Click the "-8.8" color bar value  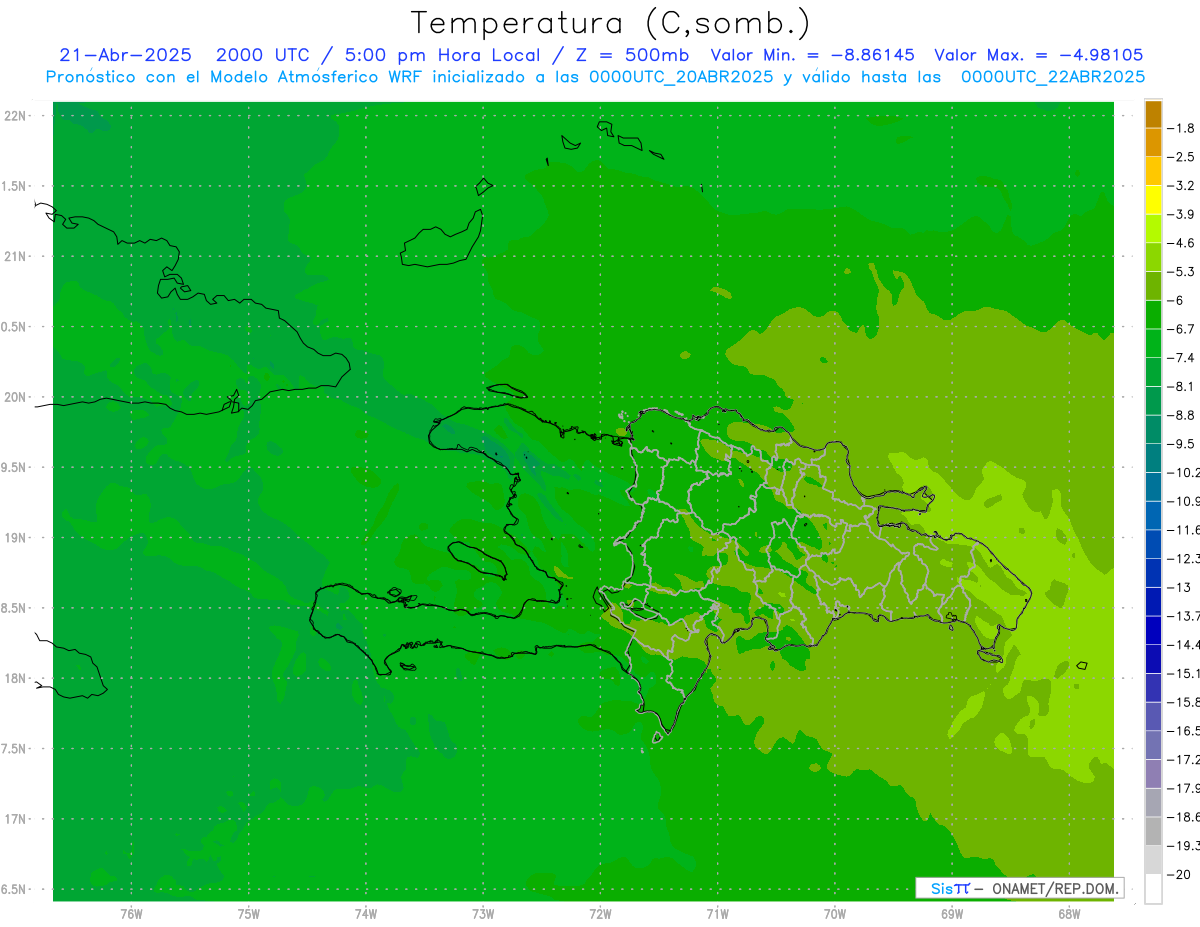pos(1180,415)
